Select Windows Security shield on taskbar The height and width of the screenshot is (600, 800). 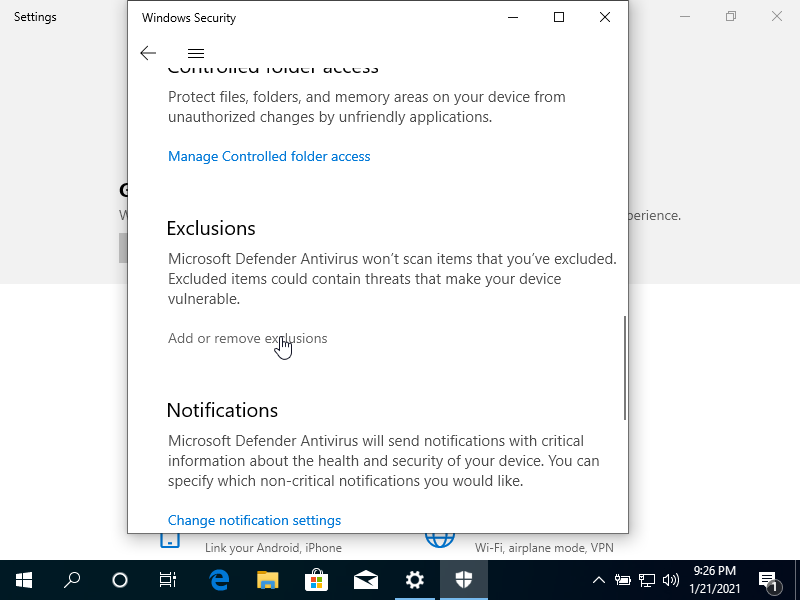pyautogui.click(x=464, y=580)
